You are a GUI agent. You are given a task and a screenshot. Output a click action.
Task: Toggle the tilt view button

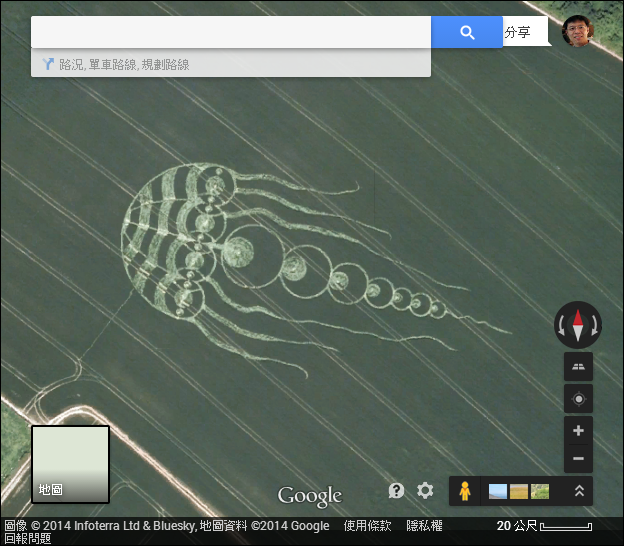578,367
